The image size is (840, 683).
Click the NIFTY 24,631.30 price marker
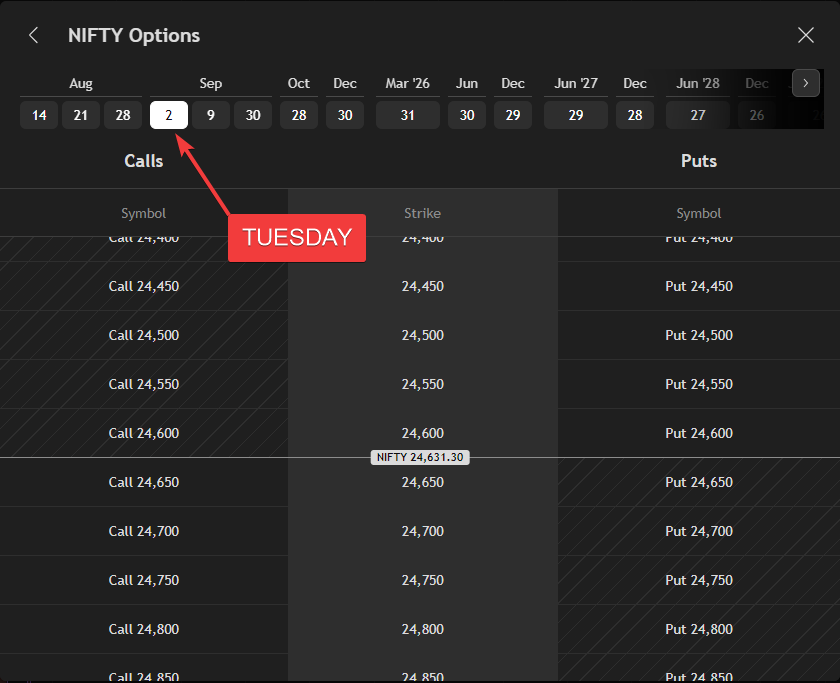click(x=420, y=457)
